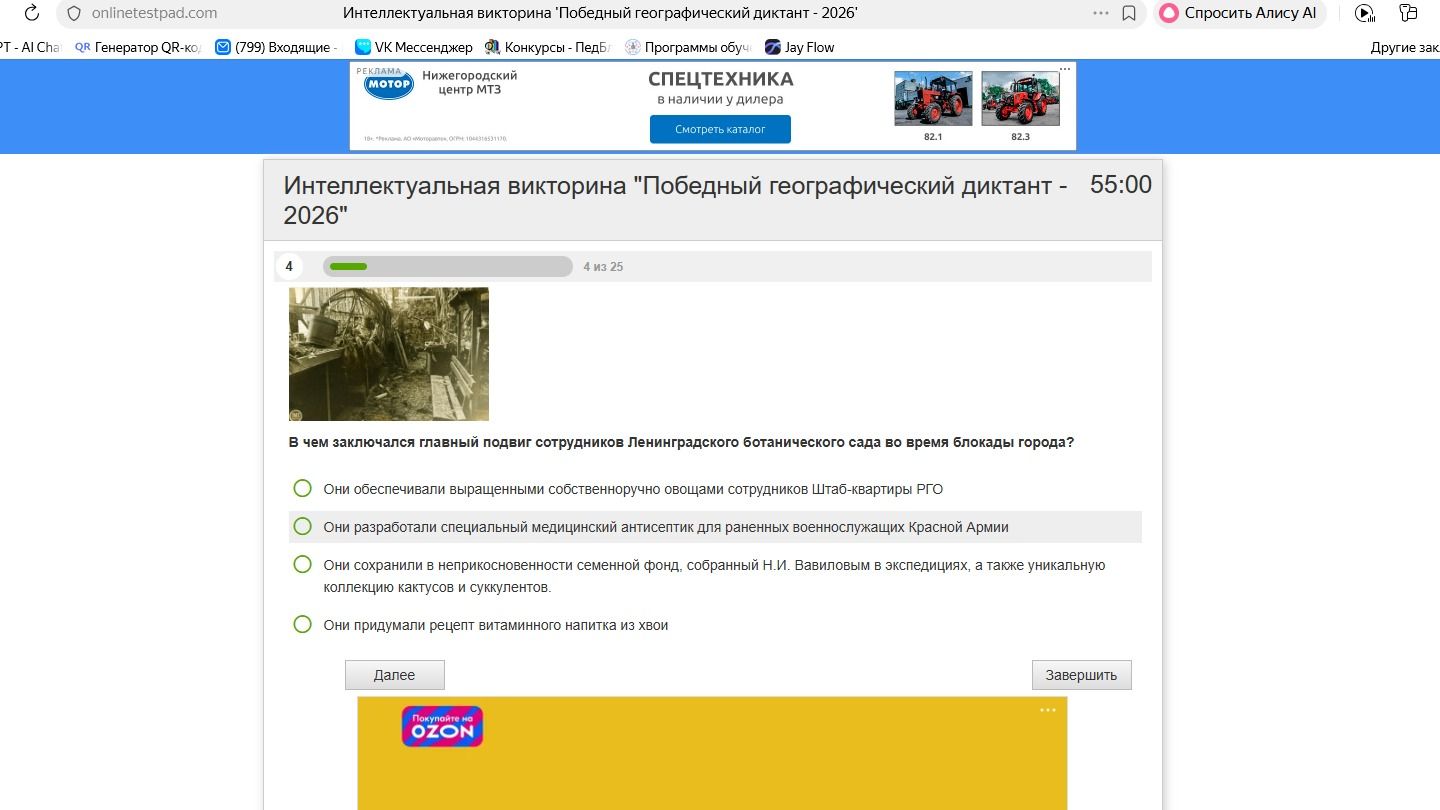The width and height of the screenshot is (1440, 810).
Task: Bookmark this page with the bookmark icon
Action: [x=1129, y=13]
